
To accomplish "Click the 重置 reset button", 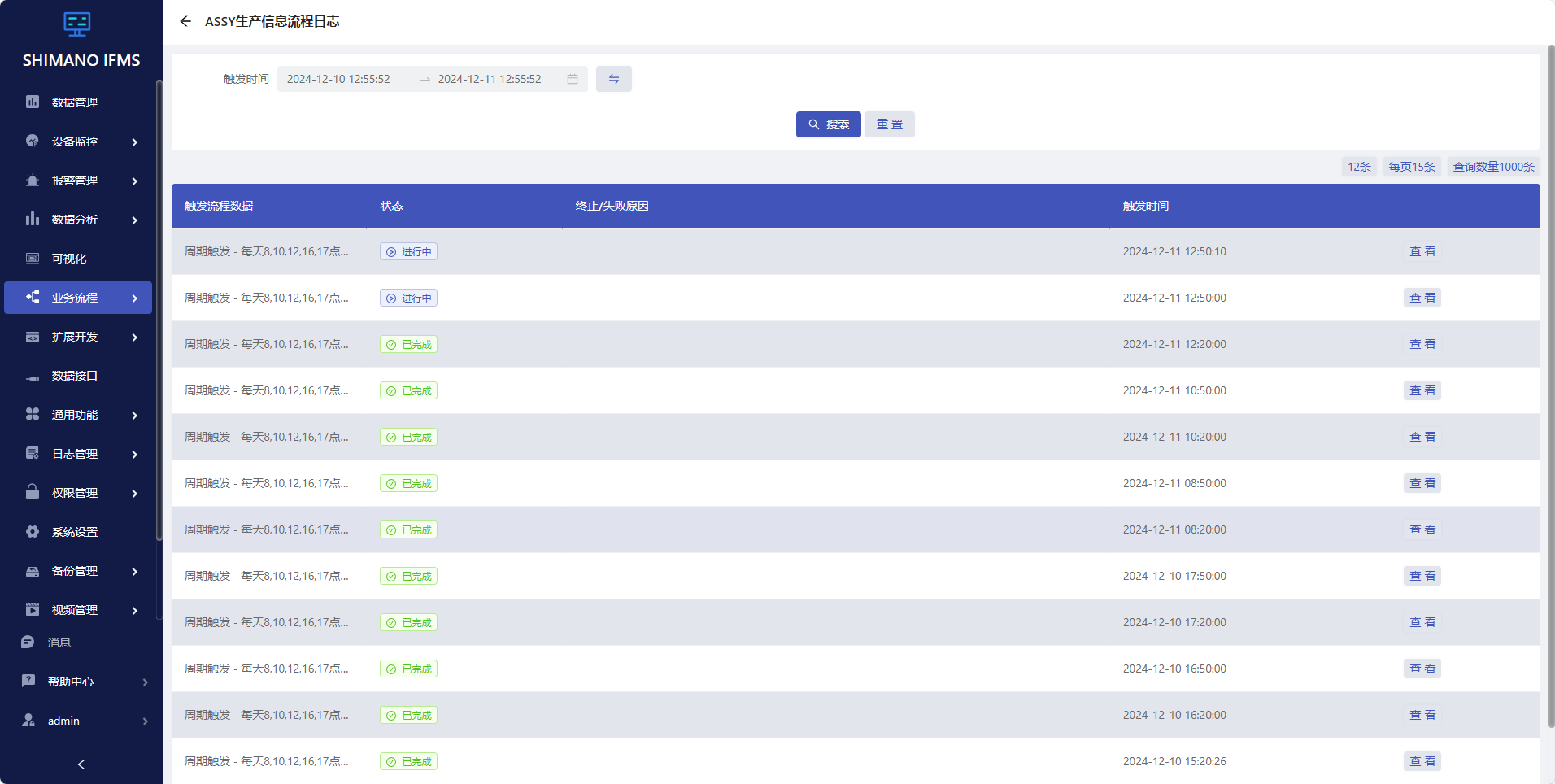I will 890,124.
